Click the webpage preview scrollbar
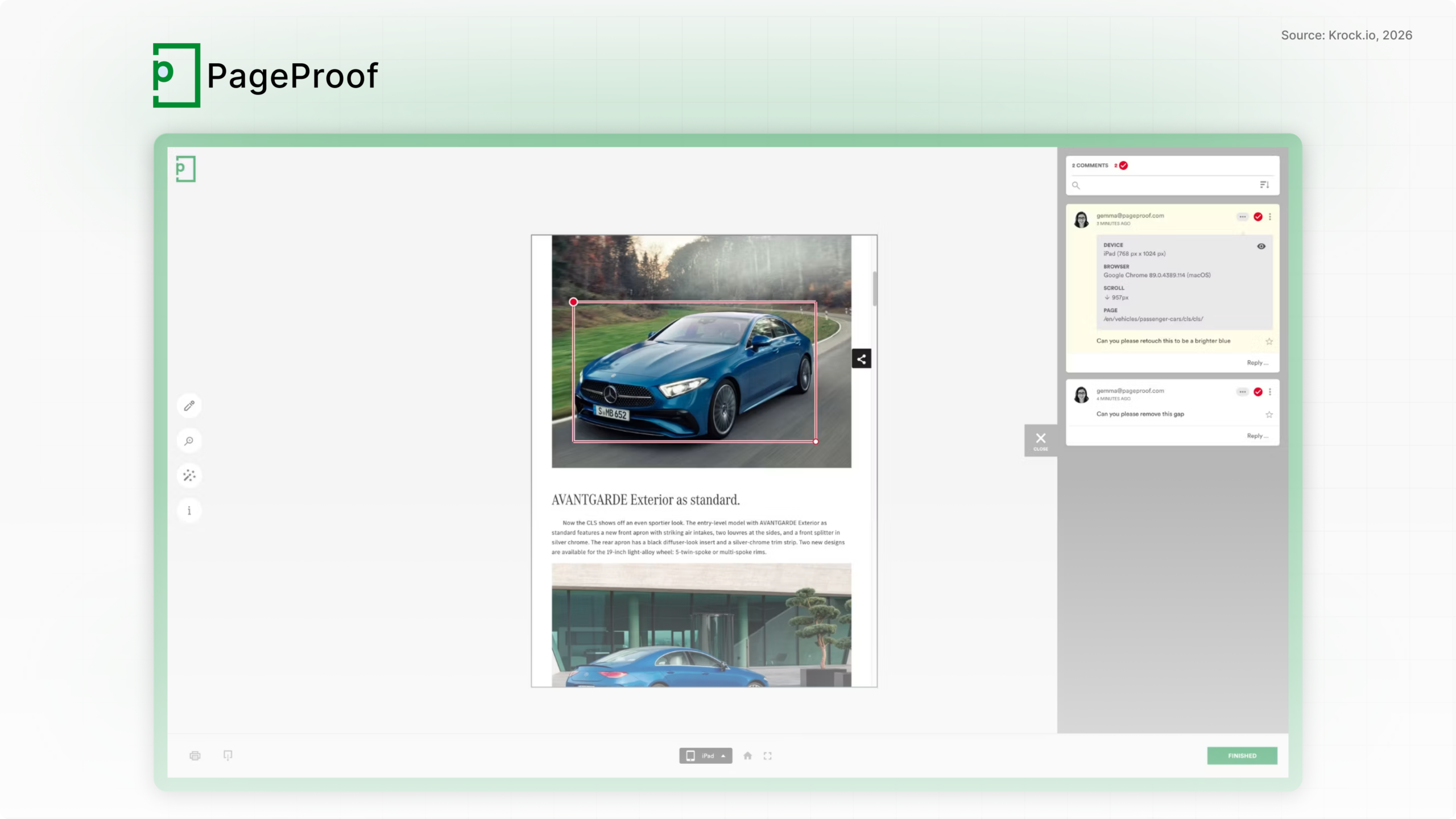This screenshot has height=819, width=1456. click(x=874, y=288)
